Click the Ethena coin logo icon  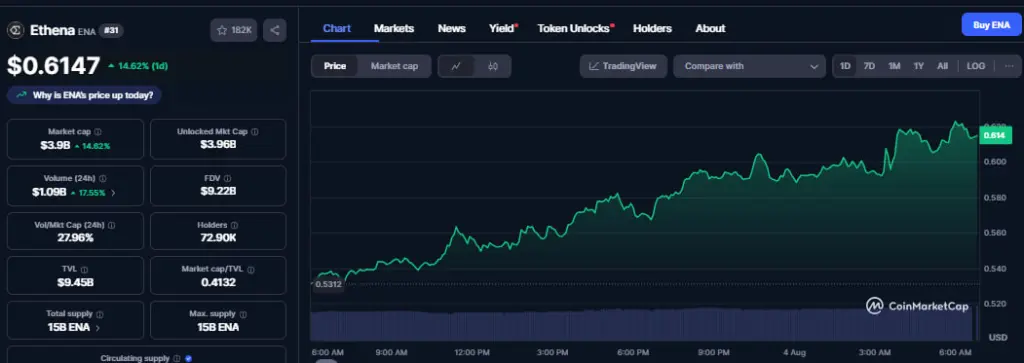click(16, 30)
